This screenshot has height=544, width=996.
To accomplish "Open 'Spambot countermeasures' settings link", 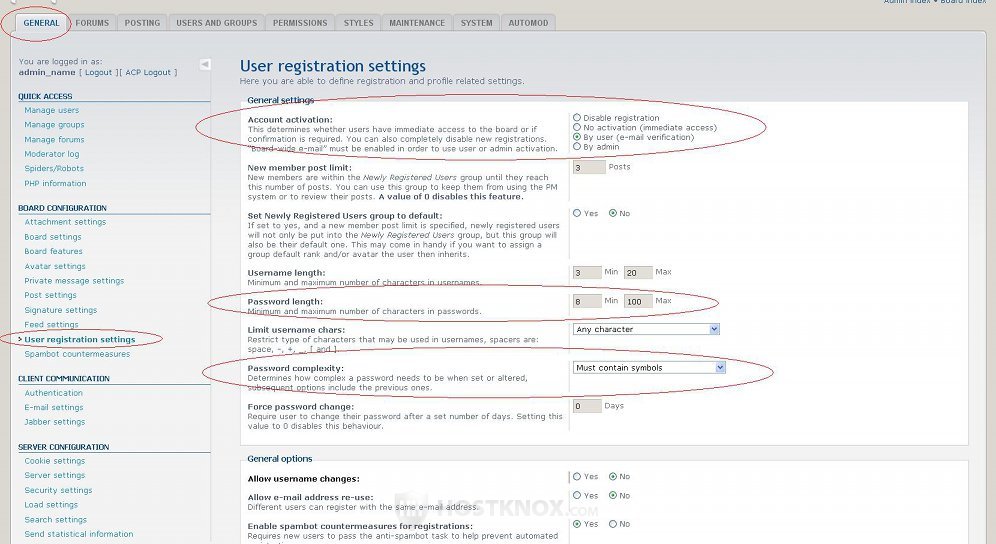I will coord(77,354).
